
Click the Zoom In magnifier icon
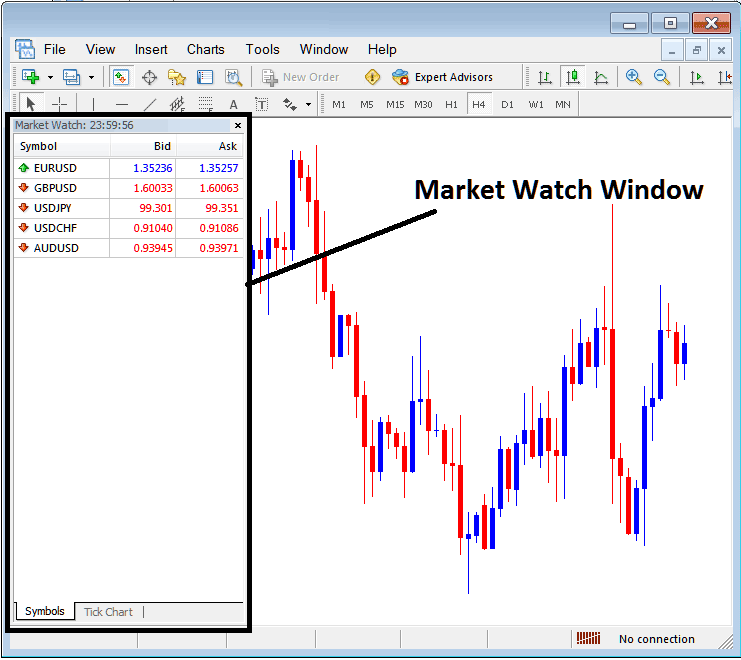click(x=633, y=77)
